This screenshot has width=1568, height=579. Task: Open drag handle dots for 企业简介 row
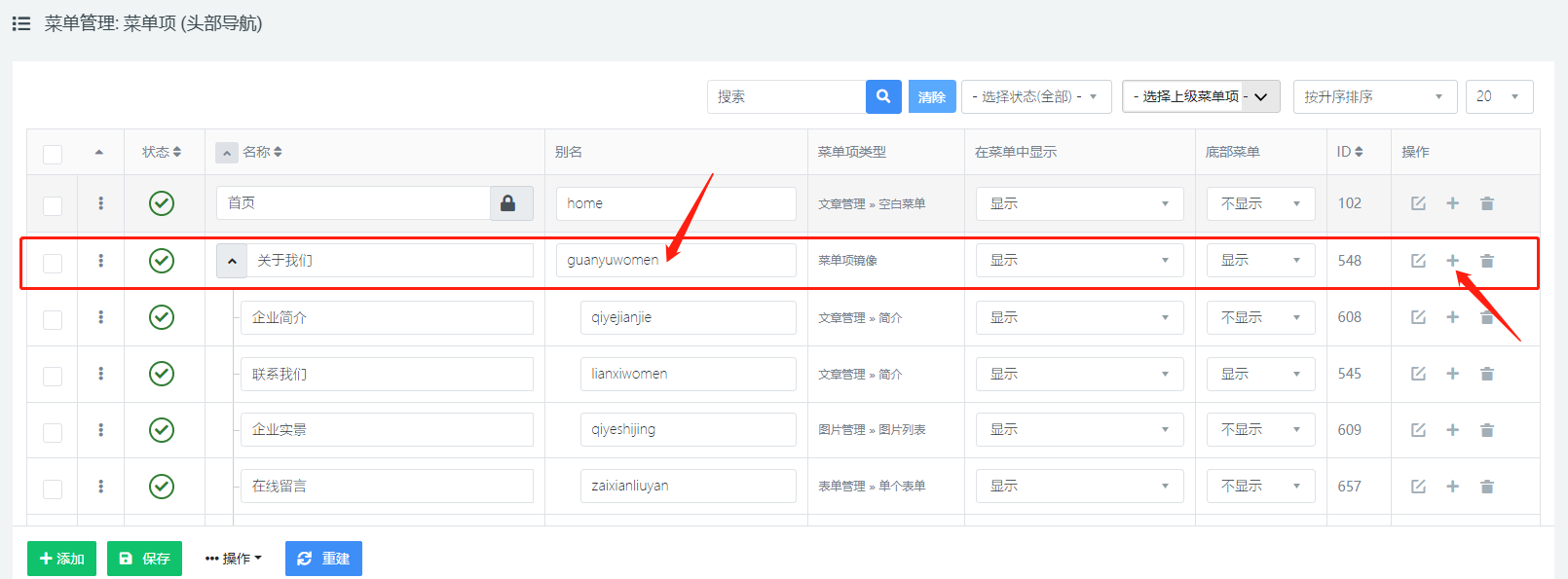[100, 317]
